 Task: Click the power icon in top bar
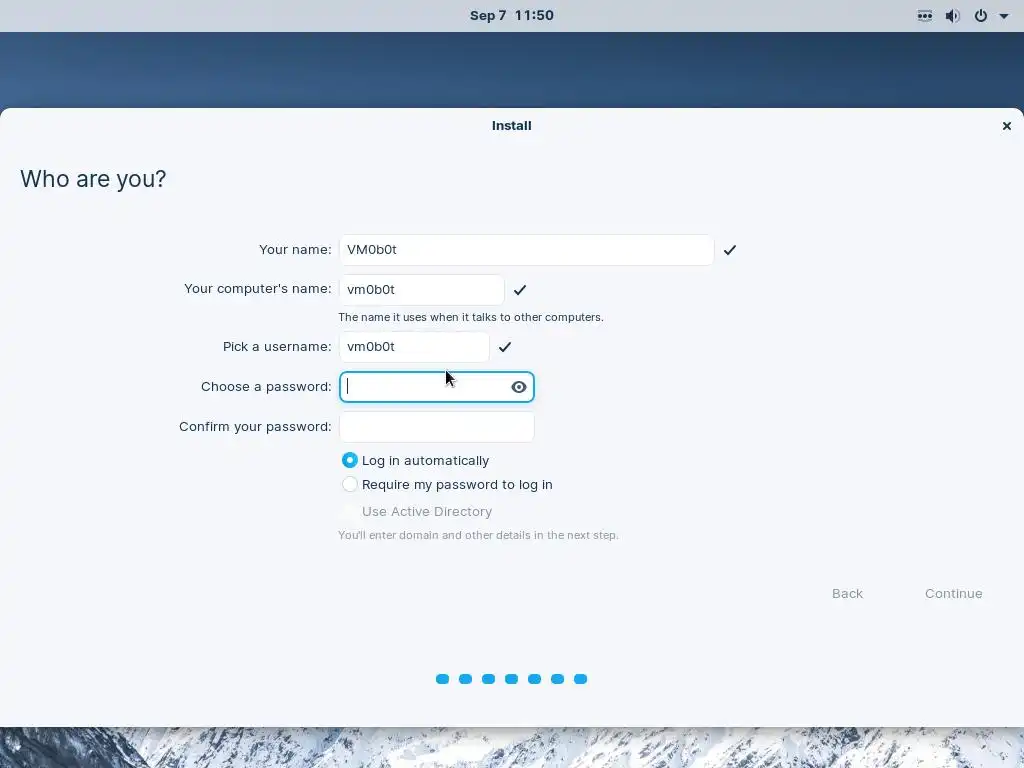point(981,16)
